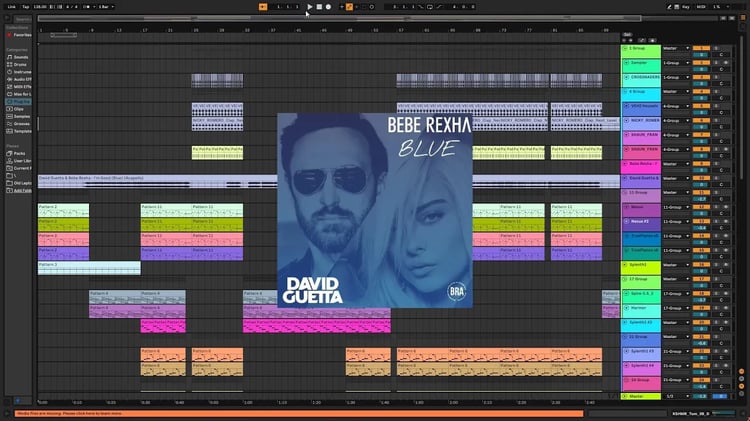Click the Link button
The width and height of the screenshot is (750, 421).
[12, 7]
